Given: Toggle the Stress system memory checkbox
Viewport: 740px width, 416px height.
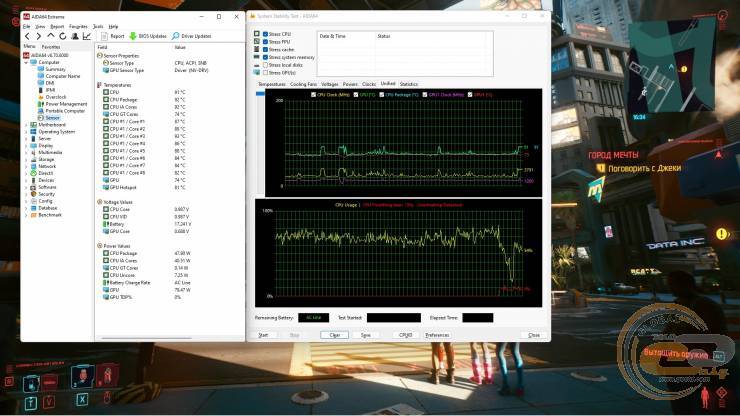Looking at the screenshot, I should pyautogui.click(x=265, y=57).
